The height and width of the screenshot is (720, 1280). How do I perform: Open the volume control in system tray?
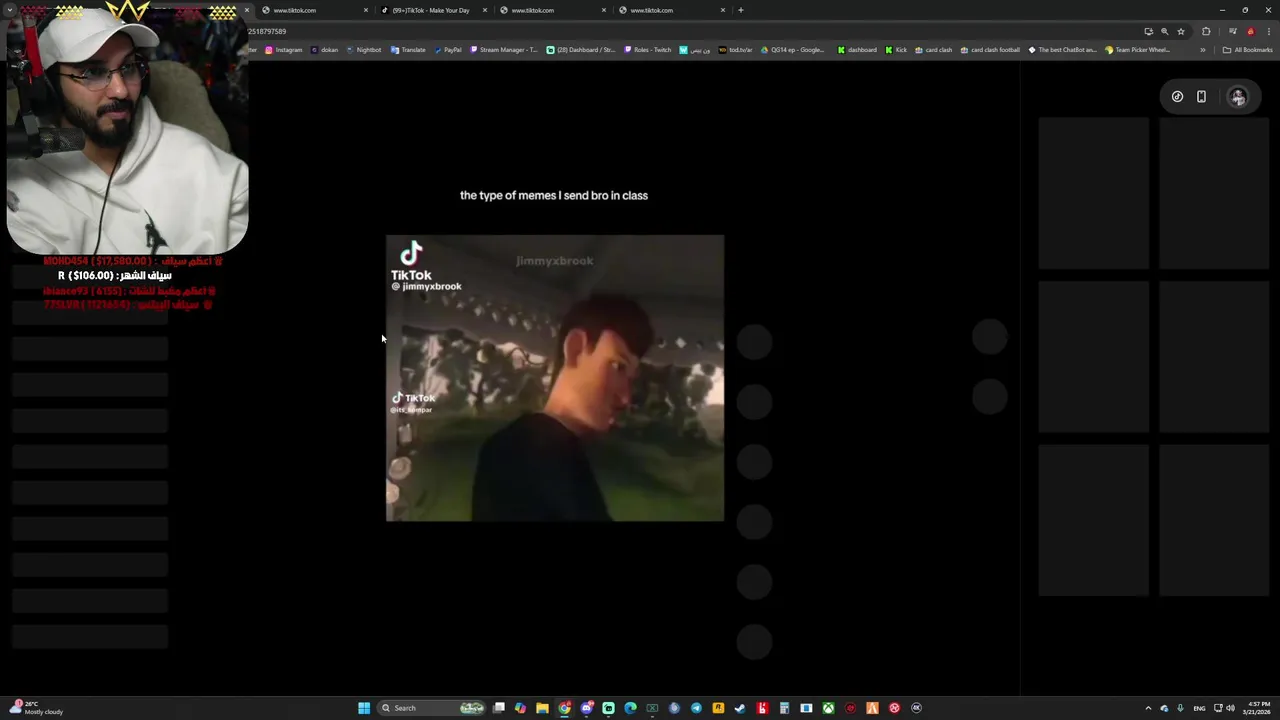1230,708
